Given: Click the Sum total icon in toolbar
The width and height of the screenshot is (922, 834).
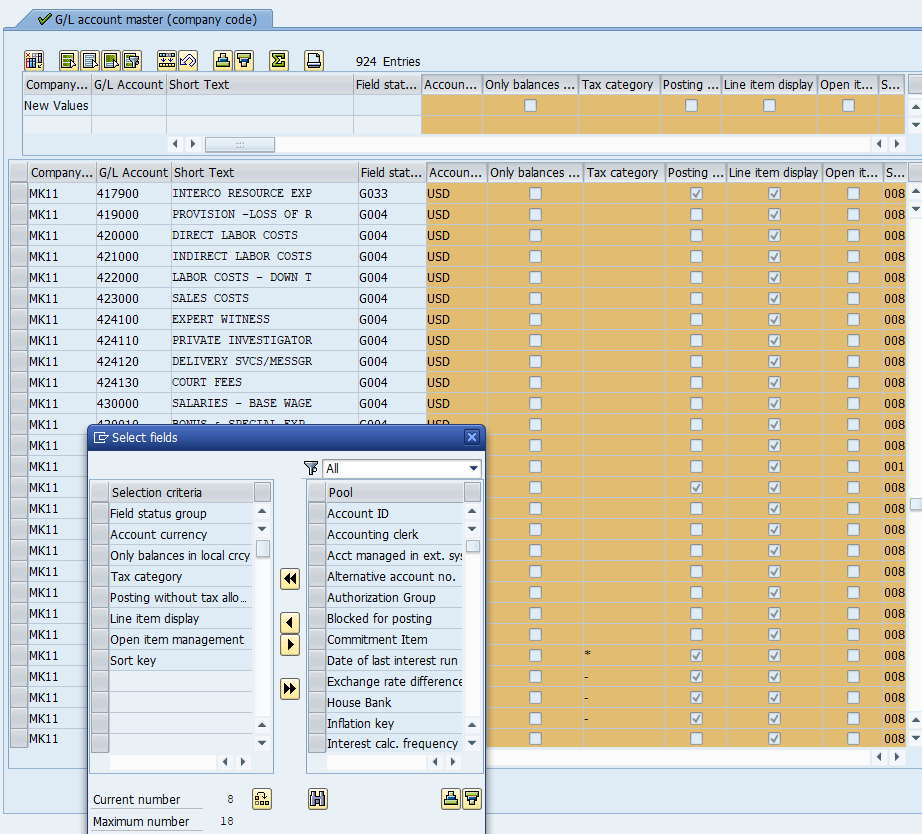Looking at the screenshot, I should click(x=279, y=61).
